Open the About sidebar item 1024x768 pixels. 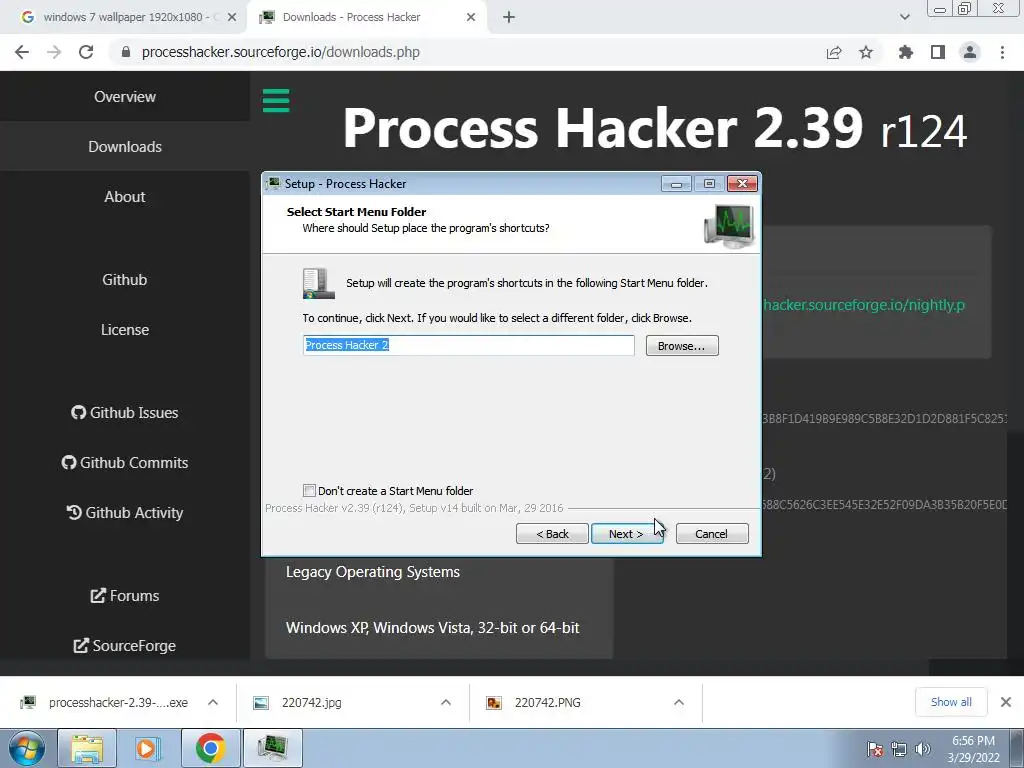click(125, 197)
